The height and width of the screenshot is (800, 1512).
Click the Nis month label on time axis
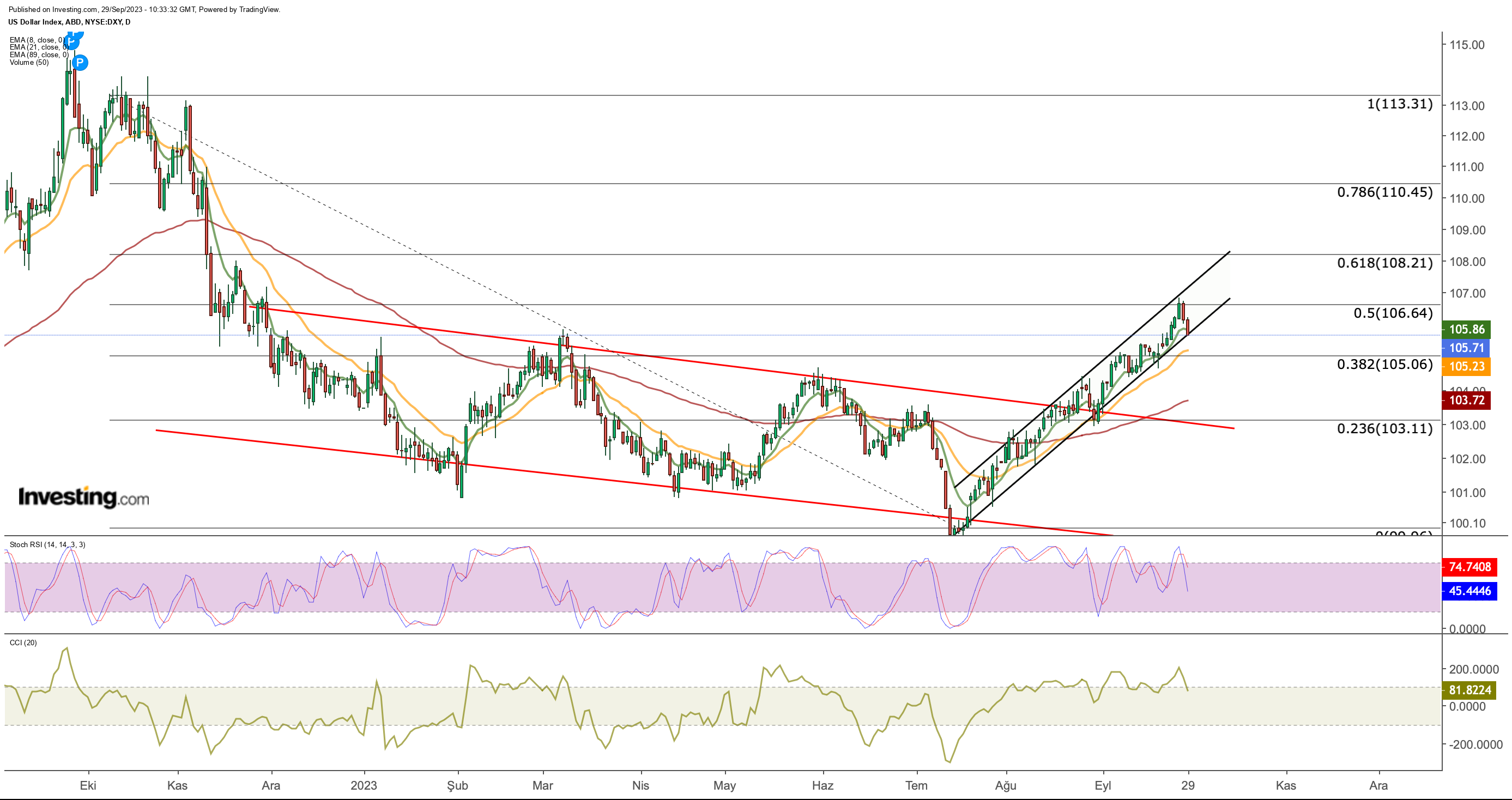pyautogui.click(x=640, y=785)
